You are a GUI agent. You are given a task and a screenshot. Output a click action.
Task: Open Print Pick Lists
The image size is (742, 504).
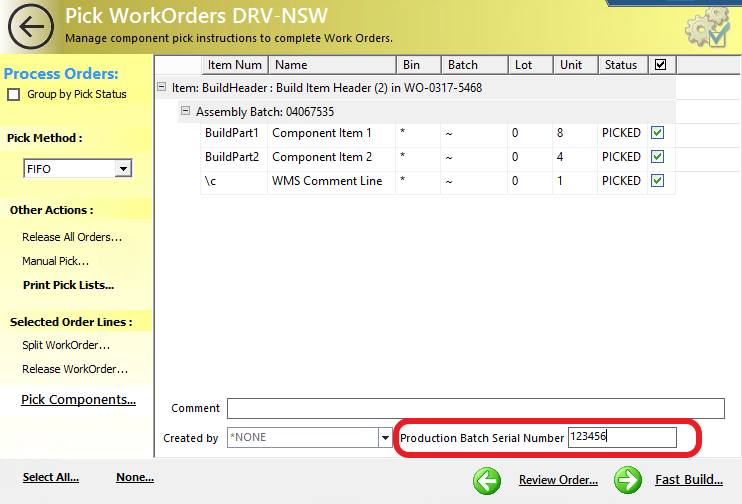click(69, 285)
